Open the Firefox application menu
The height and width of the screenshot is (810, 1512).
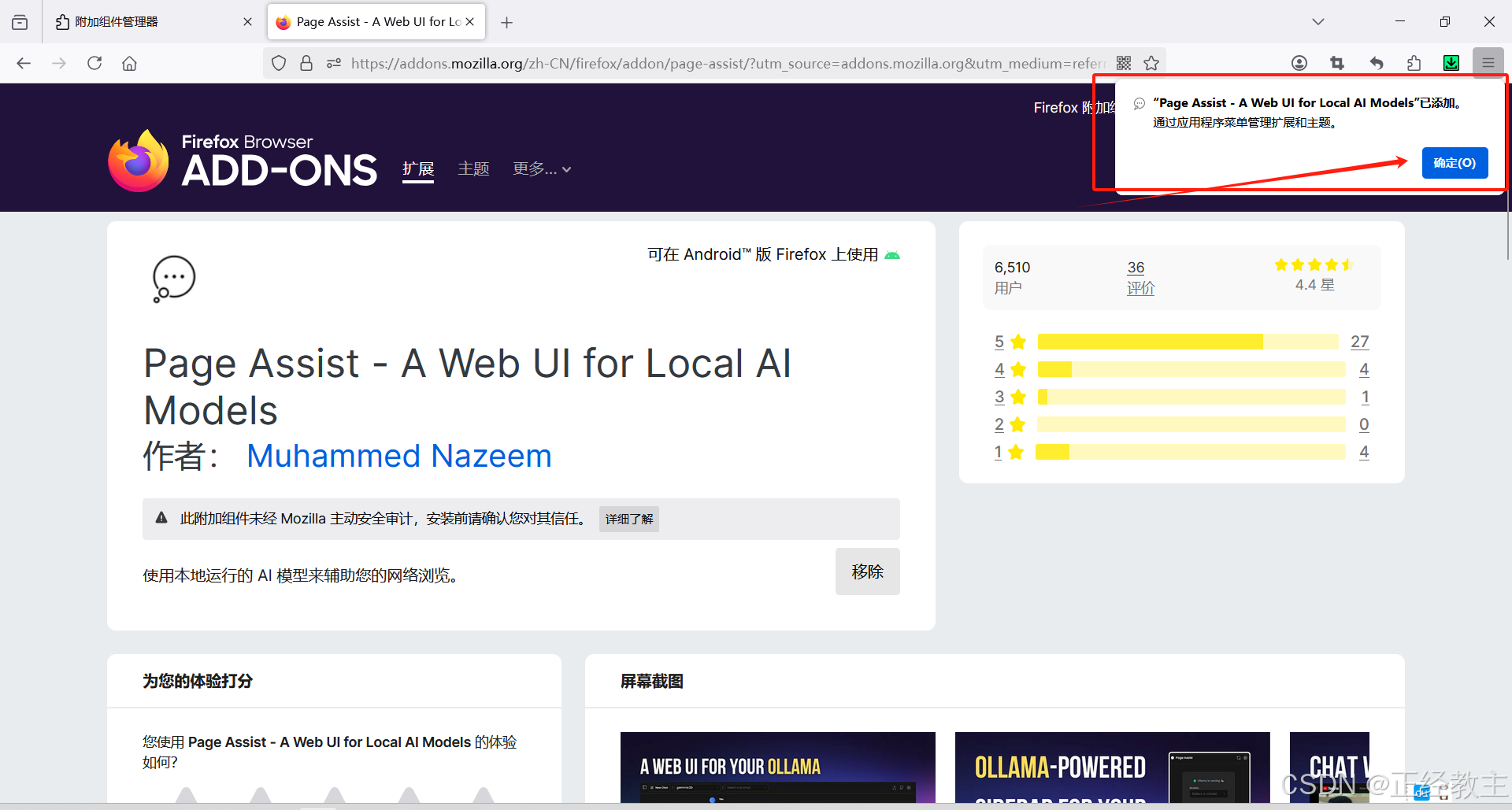click(x=1488, y=63)
